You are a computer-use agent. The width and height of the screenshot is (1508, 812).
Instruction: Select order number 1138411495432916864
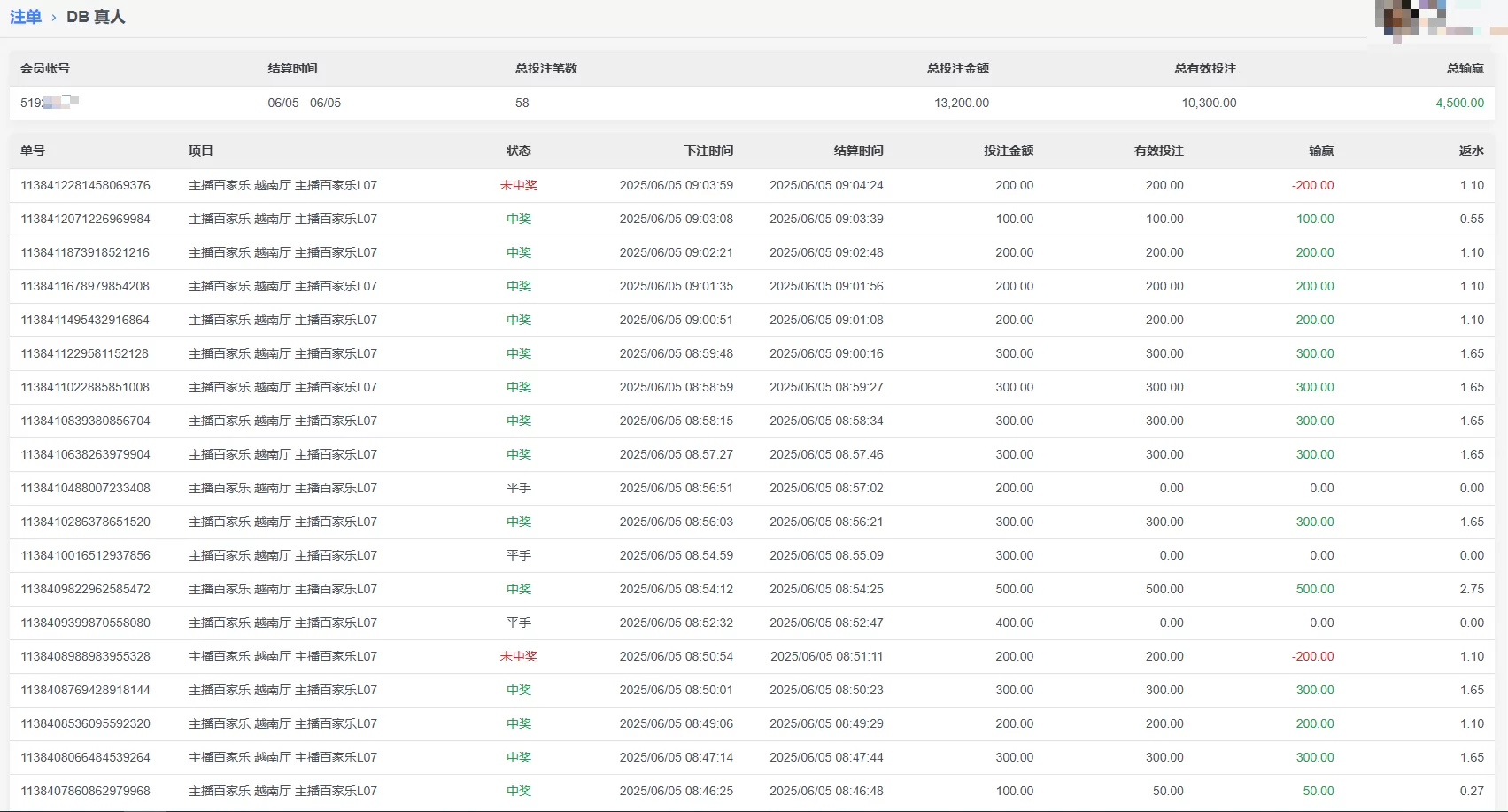pyautogui.click(x=85, y=320)
